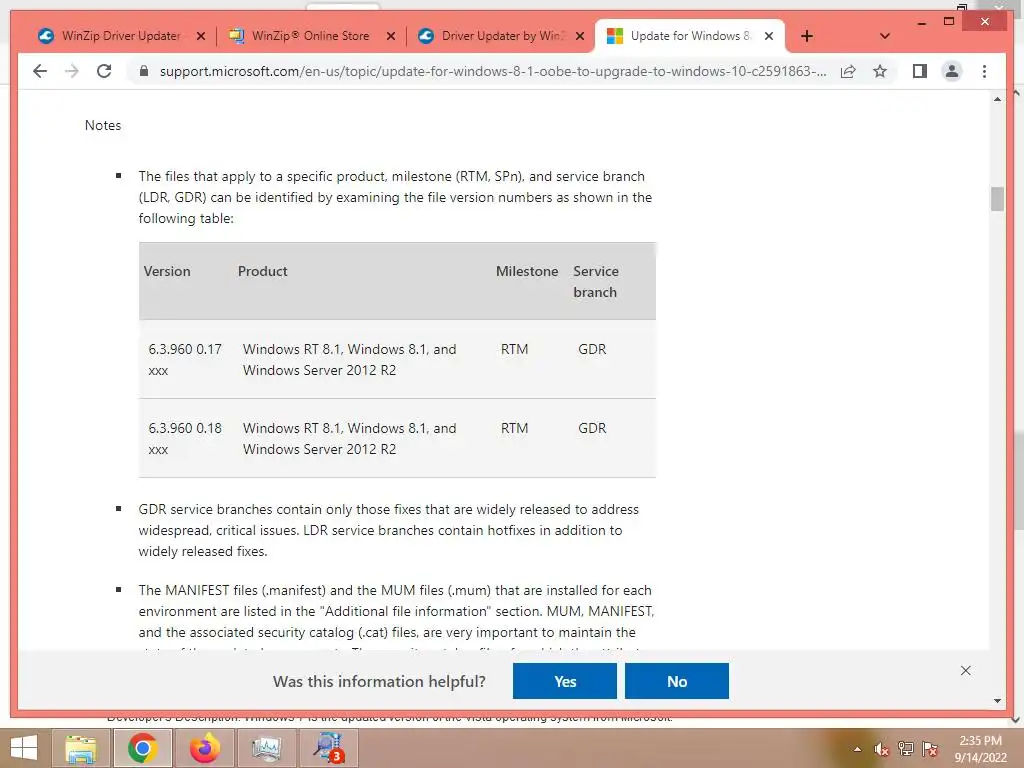
Task: Answer Yes to helpful survey
Action: pos(565,681)
